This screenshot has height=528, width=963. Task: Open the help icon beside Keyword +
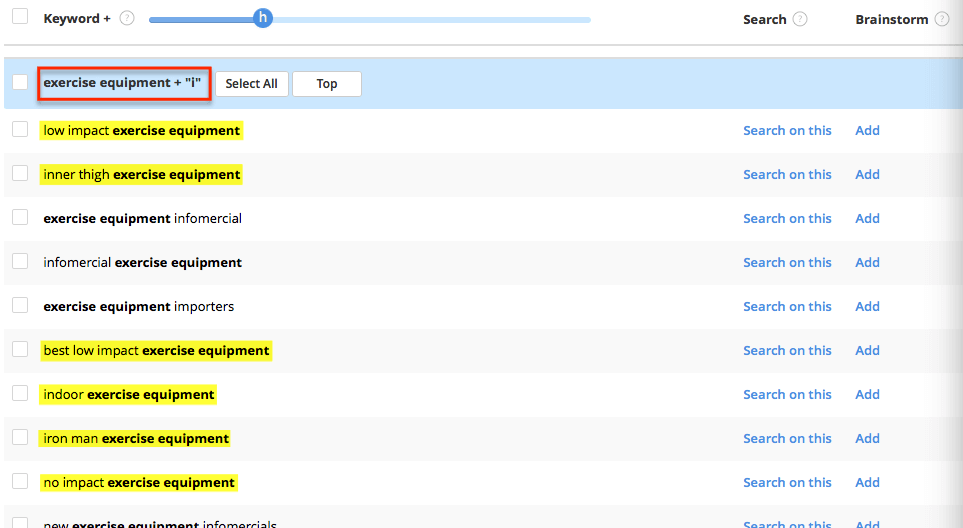tap(127, 18)
